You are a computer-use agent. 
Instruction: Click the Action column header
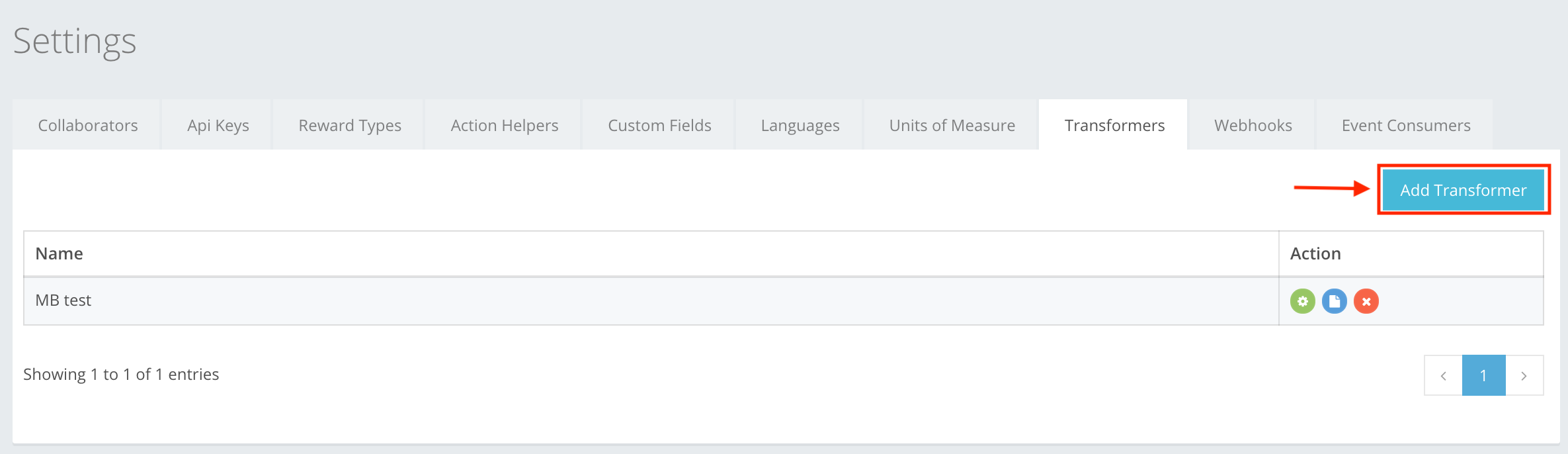coord(1315,253)
